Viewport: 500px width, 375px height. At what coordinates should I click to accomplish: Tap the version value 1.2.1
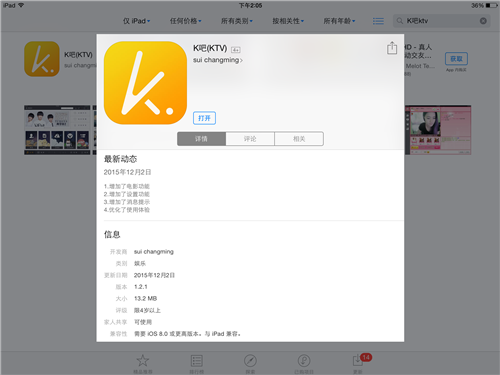(141, 287)
